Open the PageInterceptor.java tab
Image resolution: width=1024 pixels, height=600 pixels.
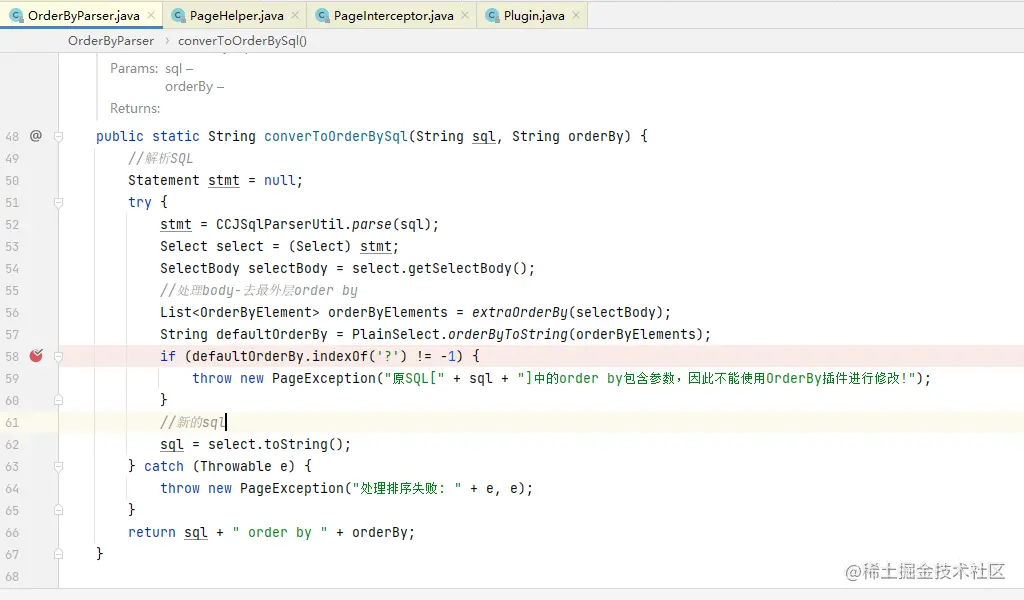point(393,16)
